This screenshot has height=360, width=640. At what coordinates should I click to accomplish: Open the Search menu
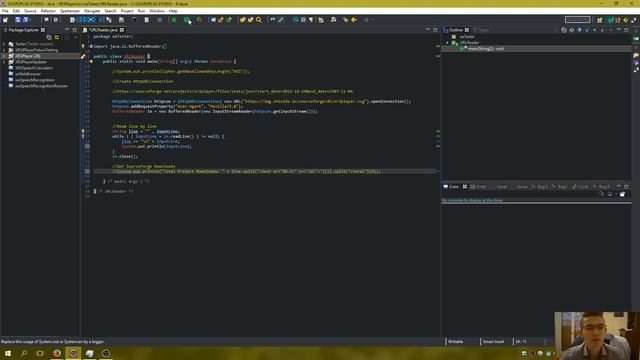click(110, 11)
